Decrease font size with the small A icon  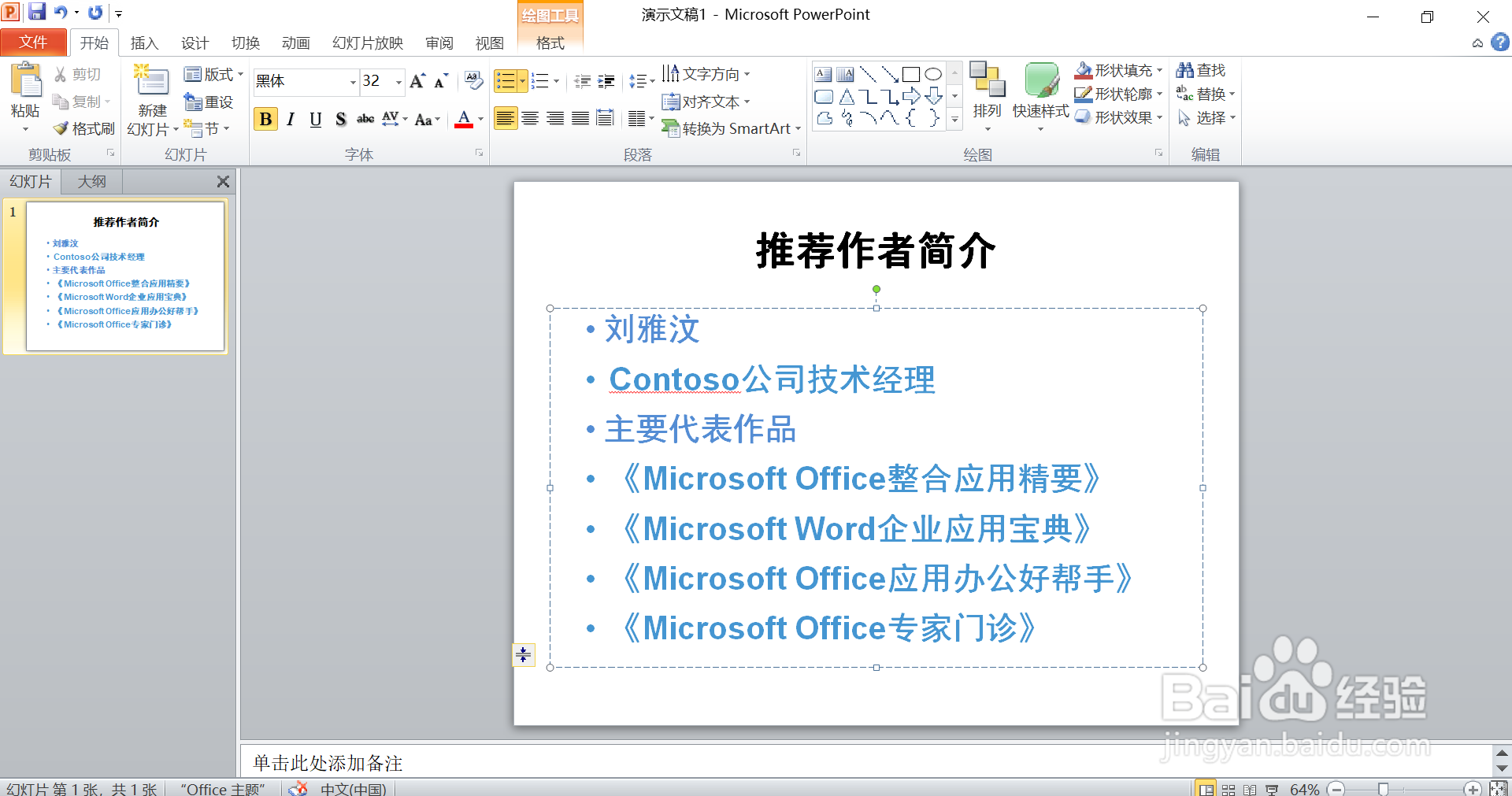pos(441,80)
